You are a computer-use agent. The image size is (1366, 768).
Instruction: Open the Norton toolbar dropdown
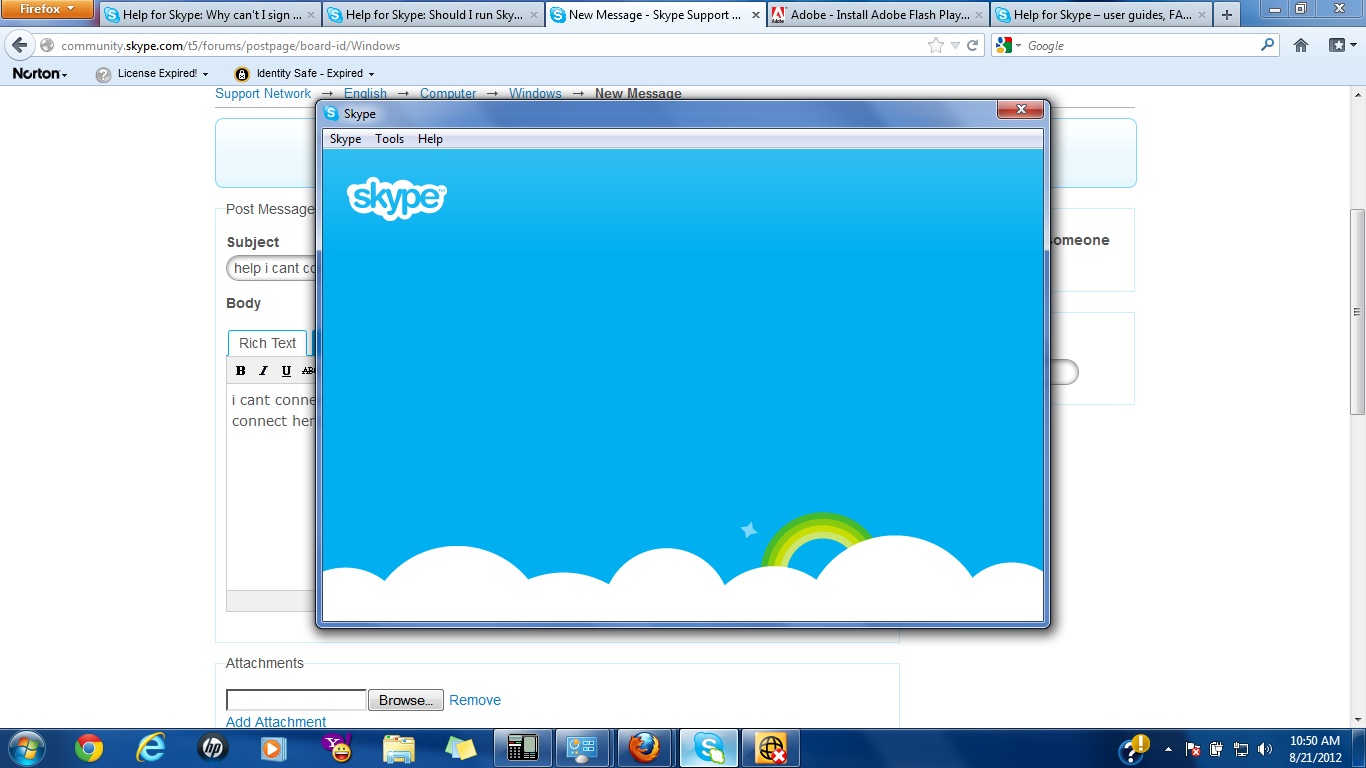coord(40,73)
